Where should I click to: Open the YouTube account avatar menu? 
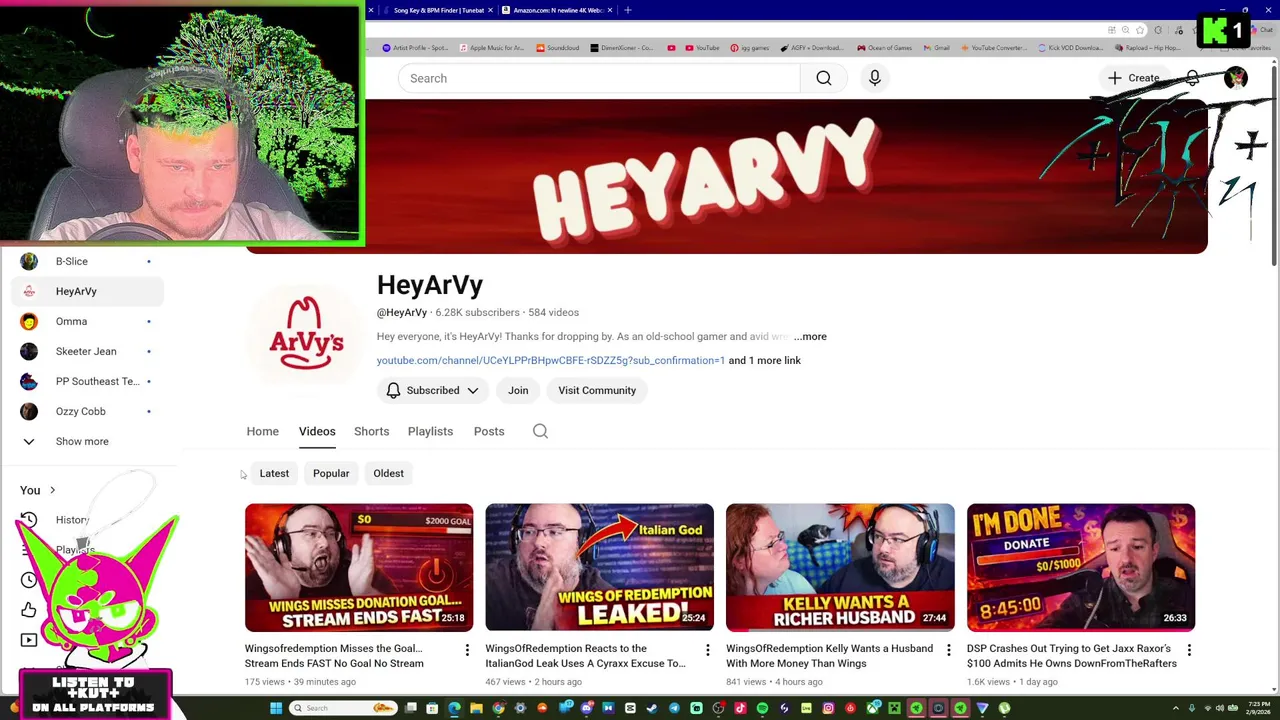click(x=1236, y=78)
